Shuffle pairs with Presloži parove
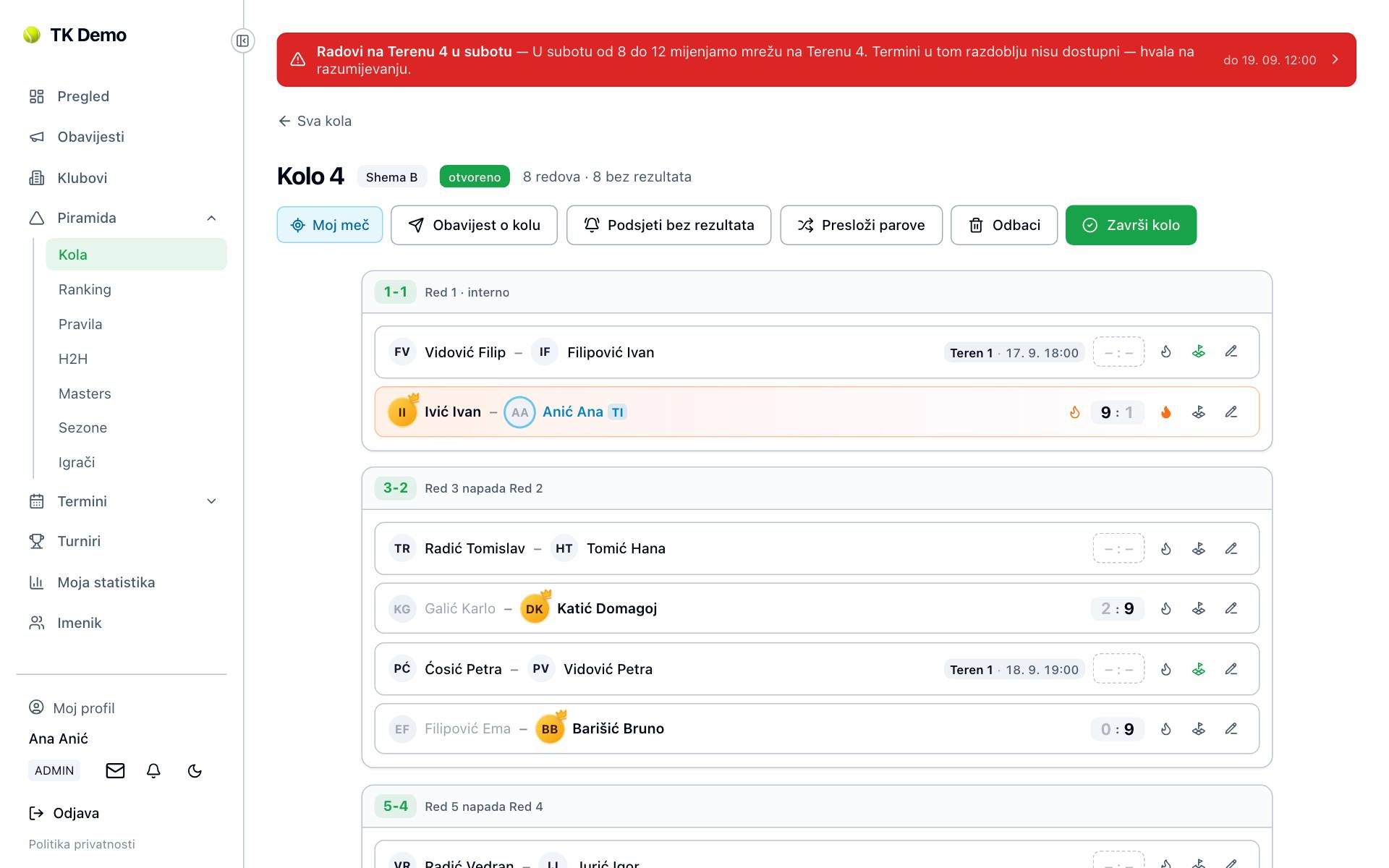The width and height of the screenshot is (1389, 868). [862, 225]
